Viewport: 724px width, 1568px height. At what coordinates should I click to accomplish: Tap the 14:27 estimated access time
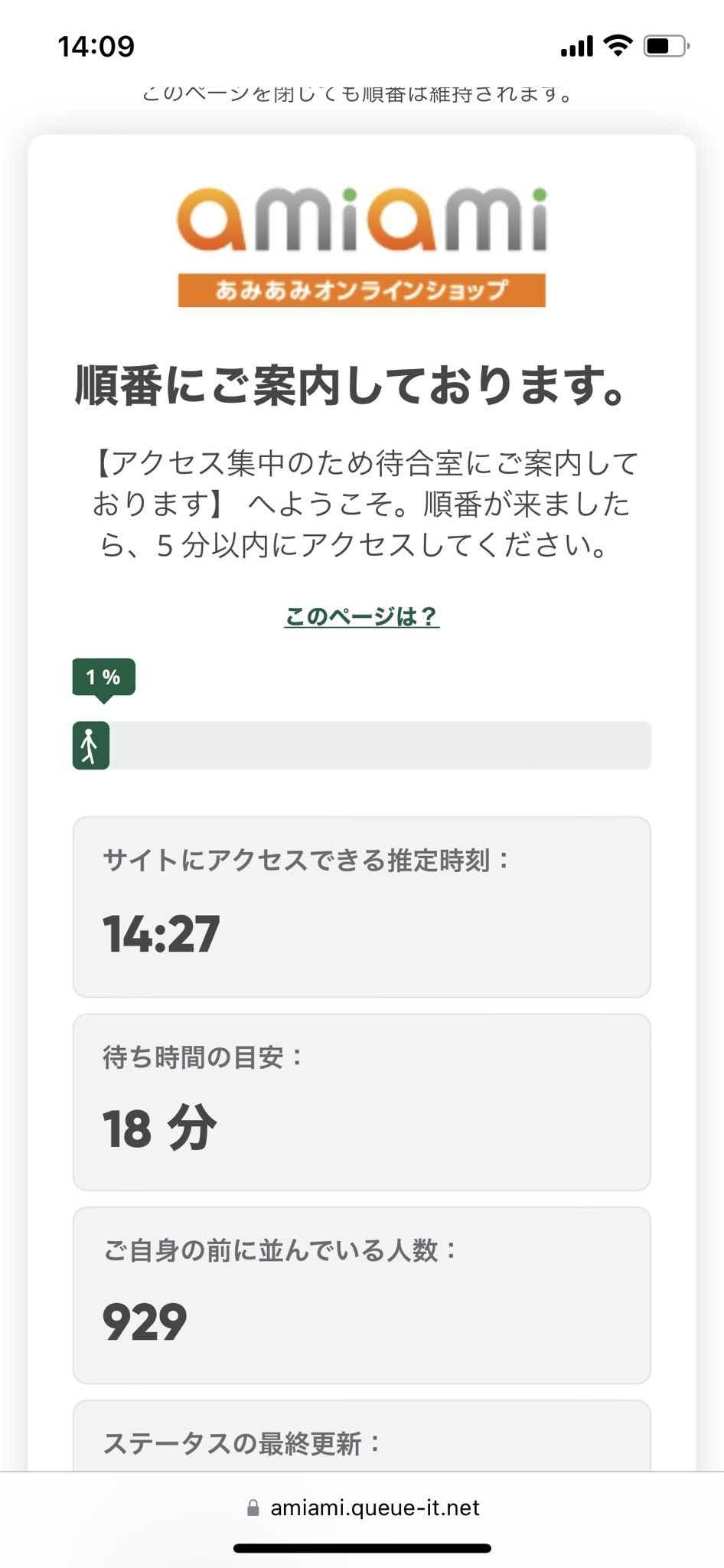point(161,934)
